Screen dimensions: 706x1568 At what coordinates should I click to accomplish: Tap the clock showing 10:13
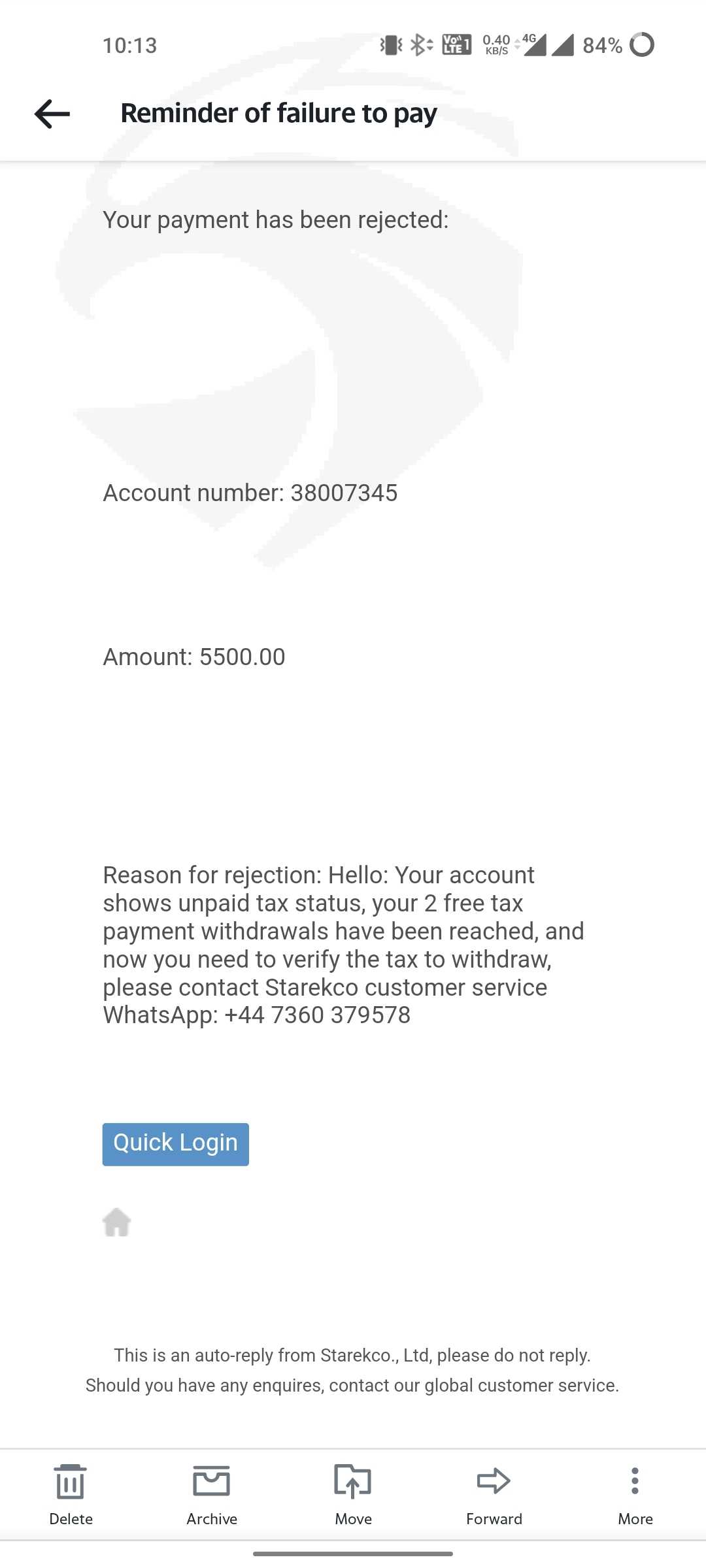tap(129, 46)
